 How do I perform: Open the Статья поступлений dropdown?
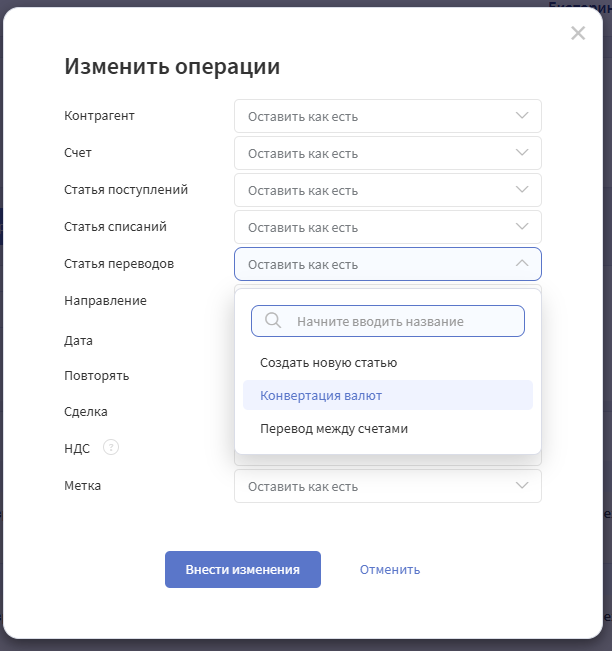point(387,190)
